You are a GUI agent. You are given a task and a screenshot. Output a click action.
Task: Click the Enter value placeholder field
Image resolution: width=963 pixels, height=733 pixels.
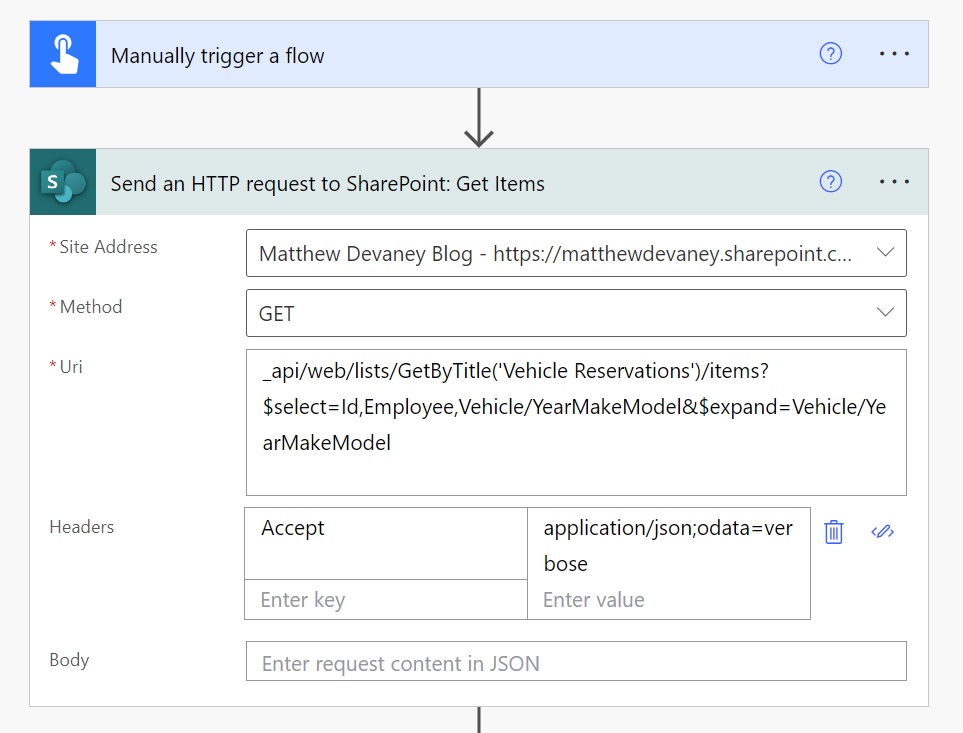pos(669,599)
